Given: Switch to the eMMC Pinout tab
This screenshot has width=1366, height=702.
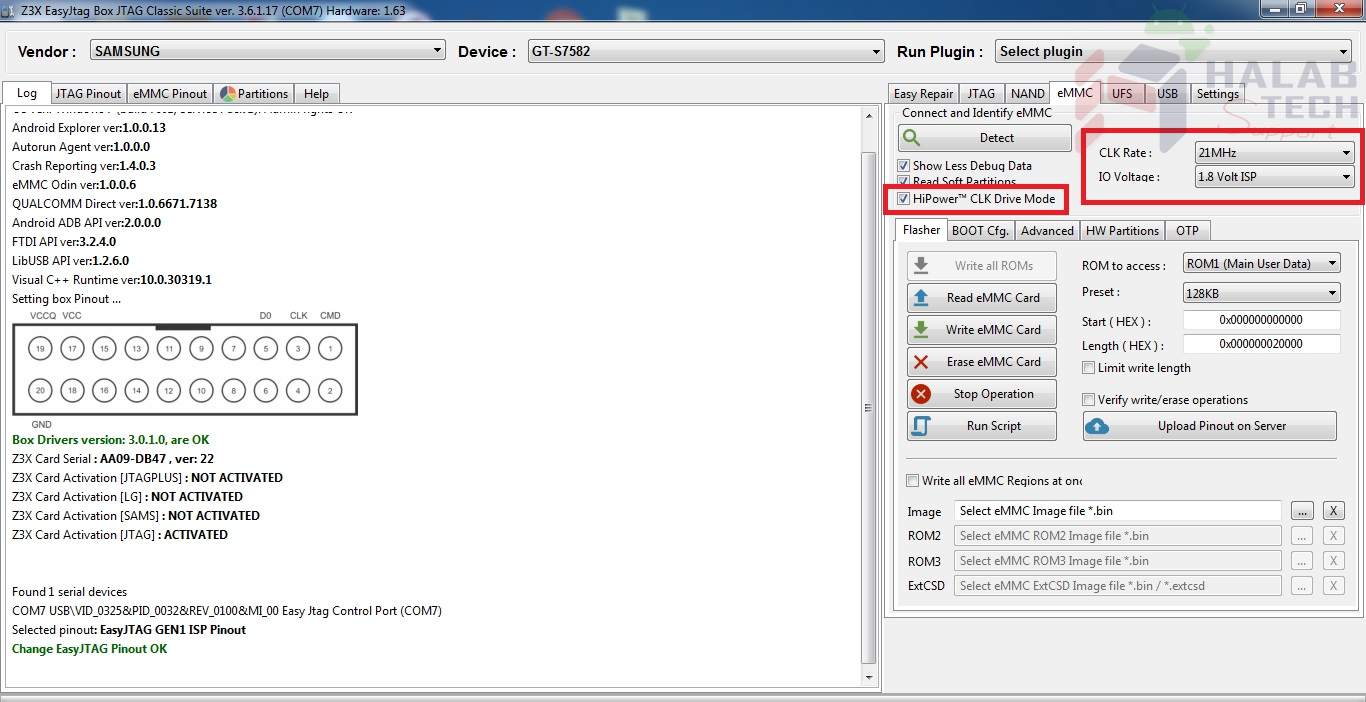Looking at the screenshot, I should click(170, 94).
